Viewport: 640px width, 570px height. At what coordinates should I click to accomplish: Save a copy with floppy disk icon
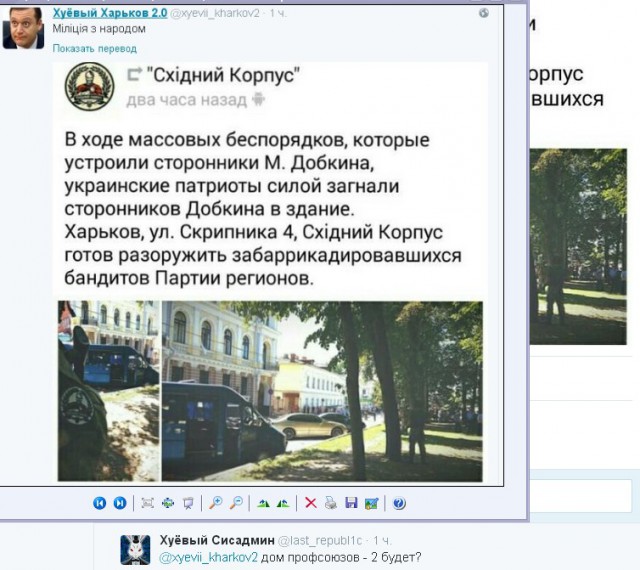pyautogui.click(x=351, y=503)
